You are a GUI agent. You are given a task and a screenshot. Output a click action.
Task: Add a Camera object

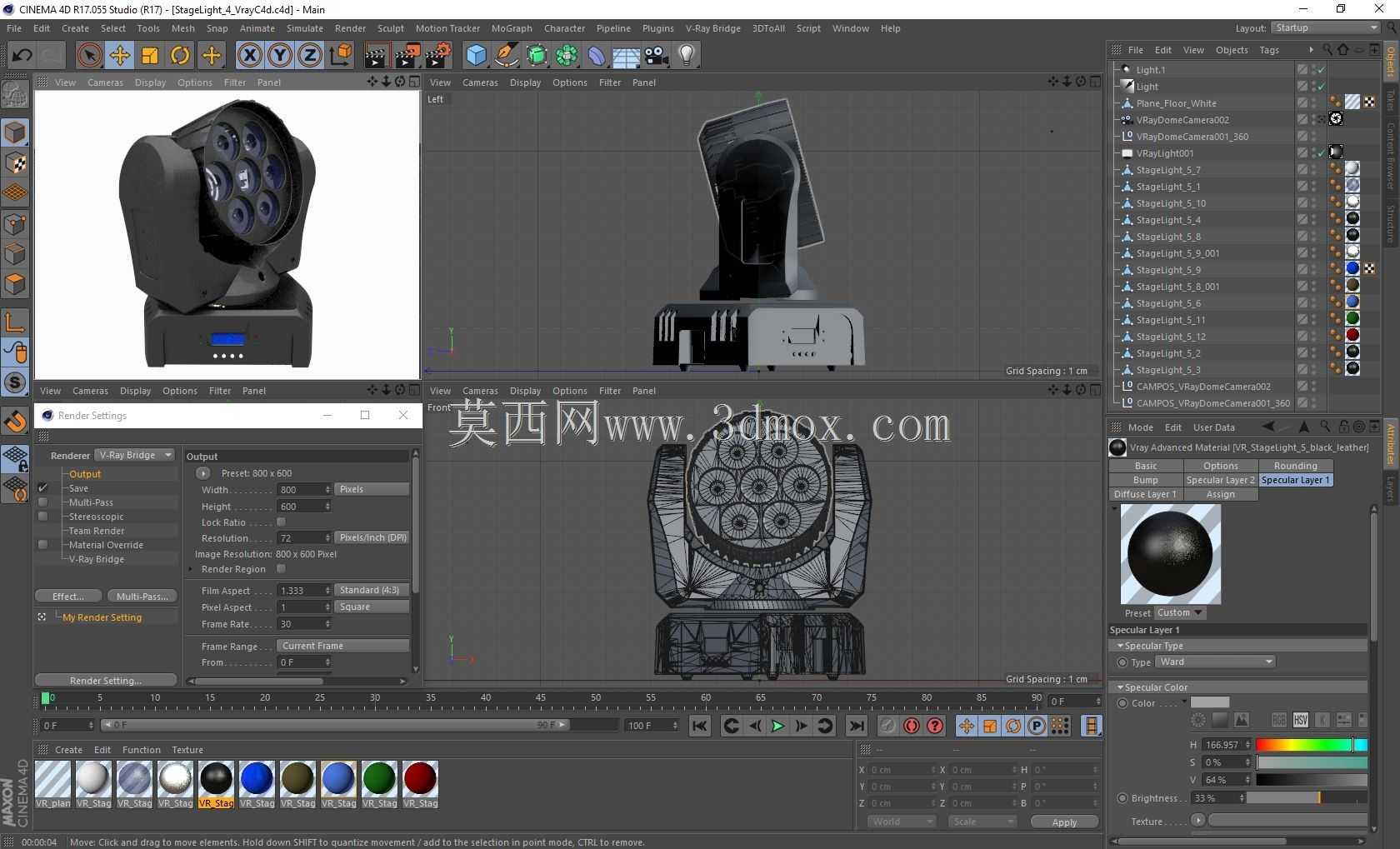point(657,56)
